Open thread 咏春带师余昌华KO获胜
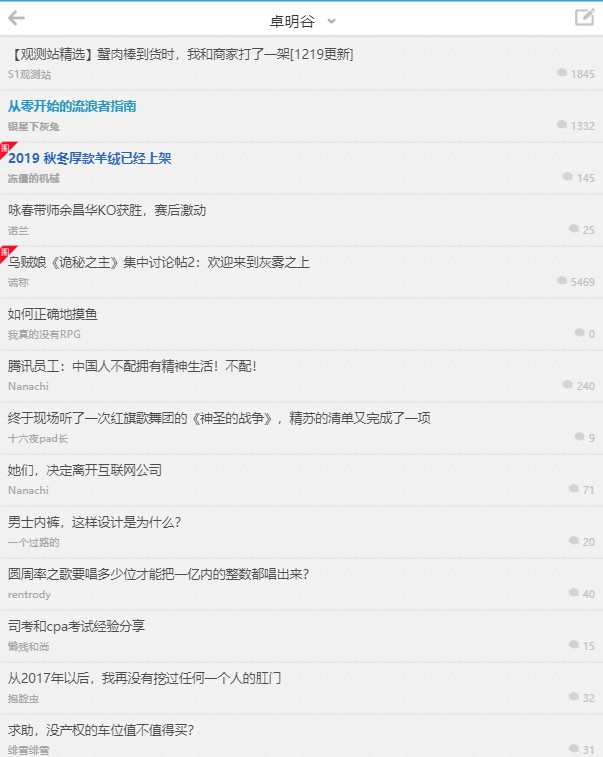 click(x=107, y=210)
